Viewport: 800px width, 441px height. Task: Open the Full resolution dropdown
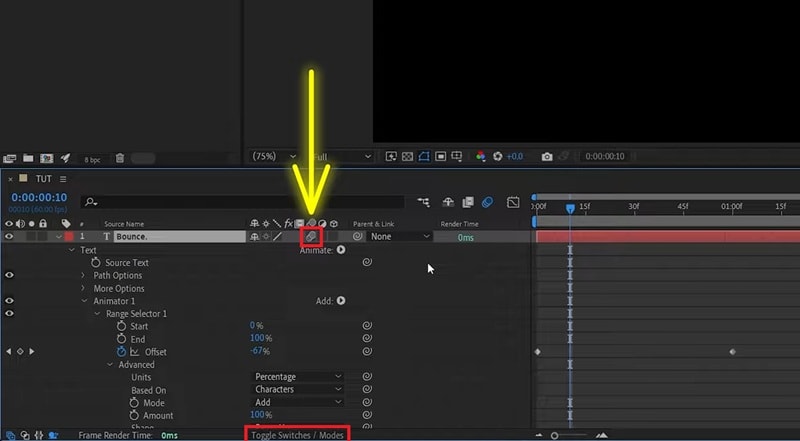click(x=341, y=157)
